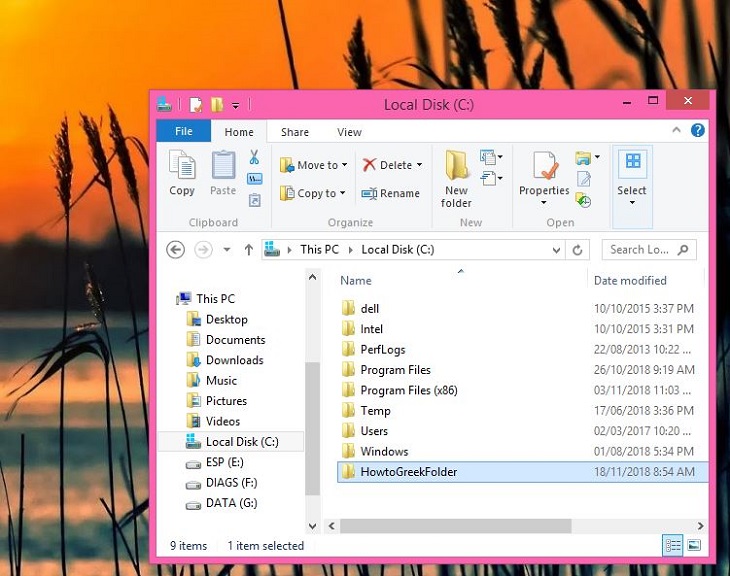The image size is (730, 576).
Task: Refresh the Local Disk (C:) address bar
Action: point(577,250)
